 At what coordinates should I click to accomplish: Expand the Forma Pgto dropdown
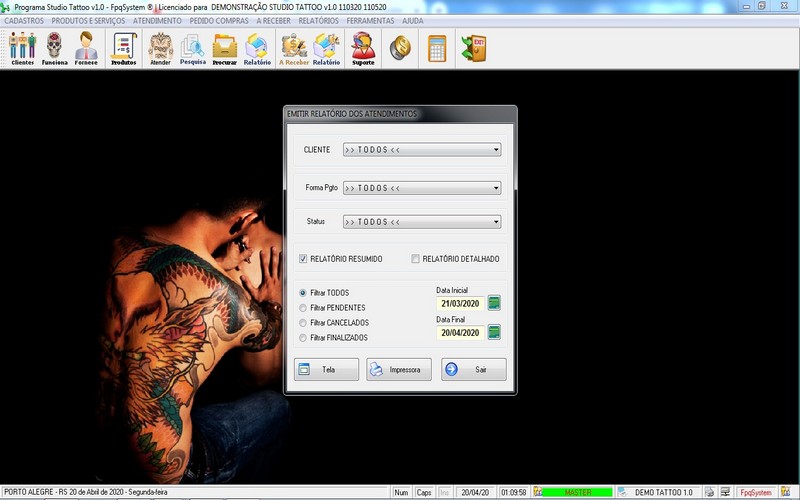[x=496, y=188]
